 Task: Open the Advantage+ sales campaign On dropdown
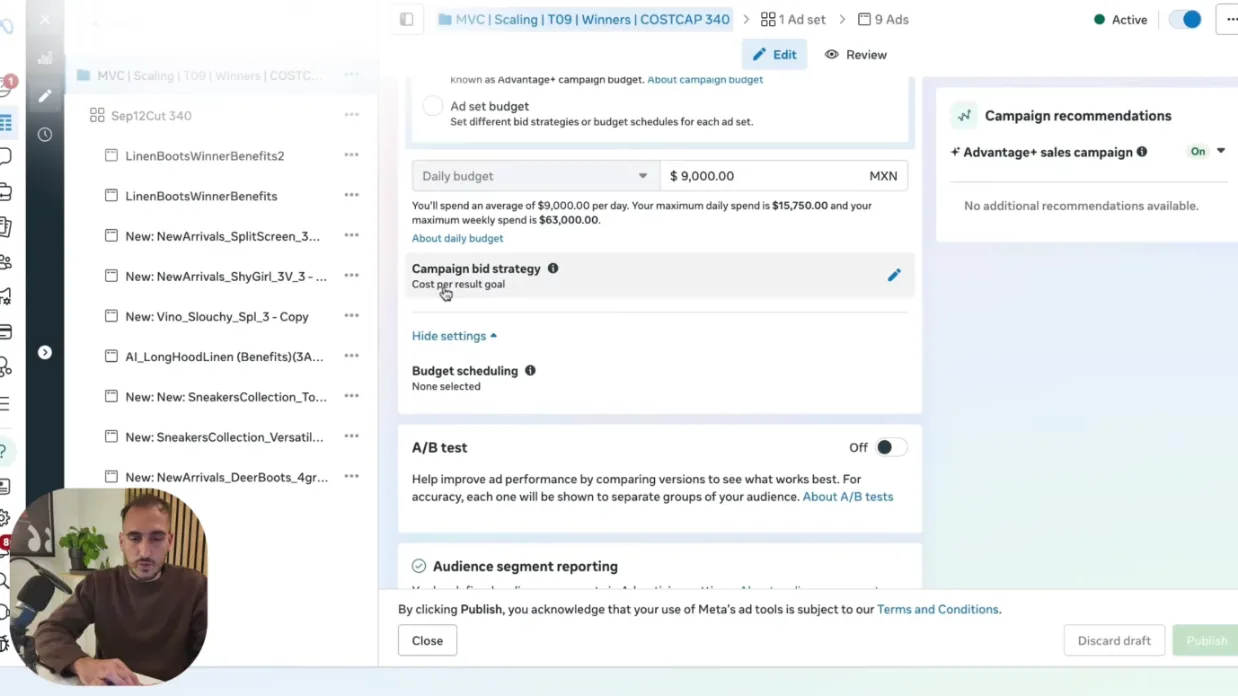1206,151
